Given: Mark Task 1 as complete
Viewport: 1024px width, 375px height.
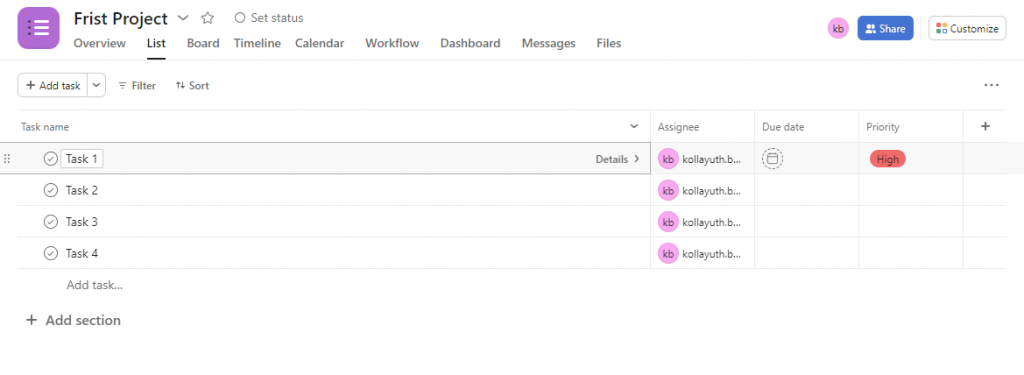Looking at the screenshot, I should pos(50,159).
